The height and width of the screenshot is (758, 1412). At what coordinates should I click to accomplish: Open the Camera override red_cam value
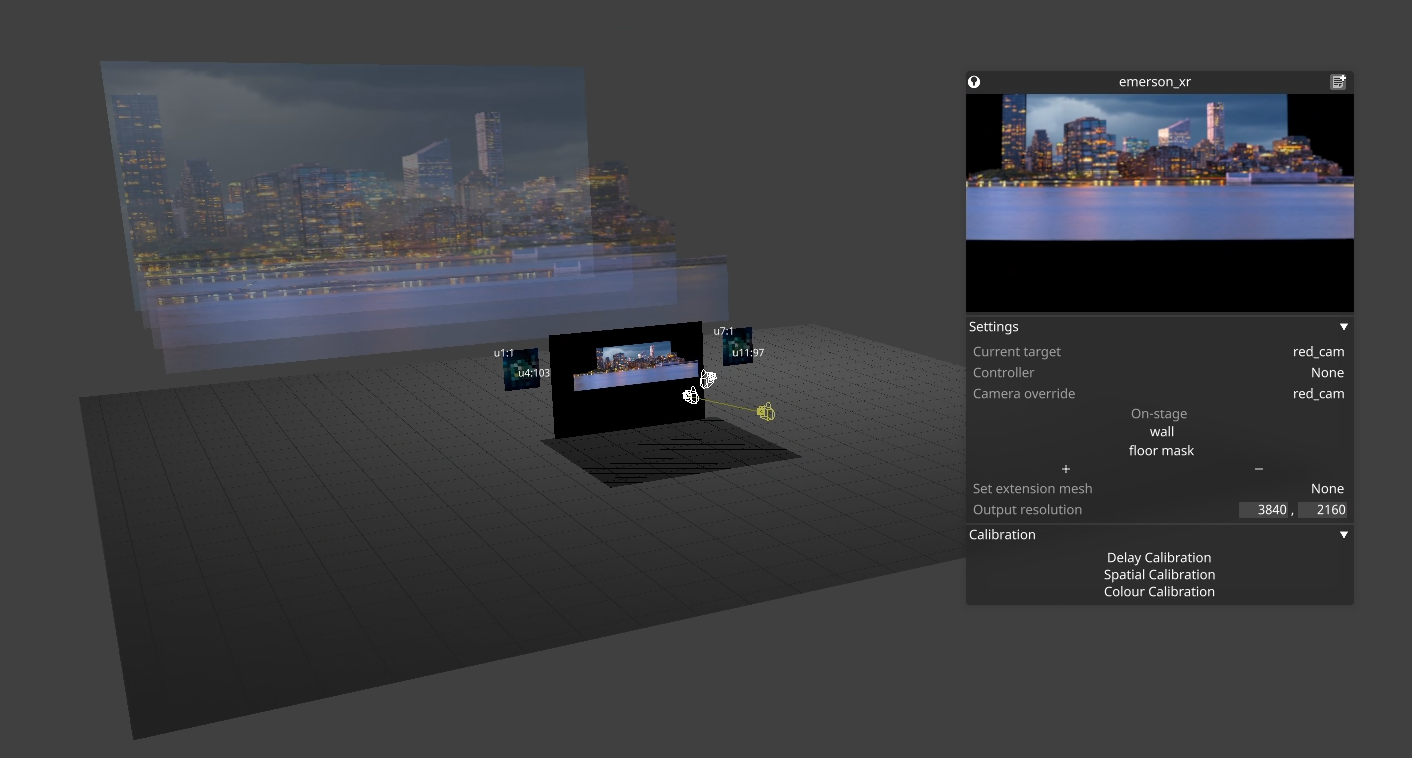[x=1318, y=394]
